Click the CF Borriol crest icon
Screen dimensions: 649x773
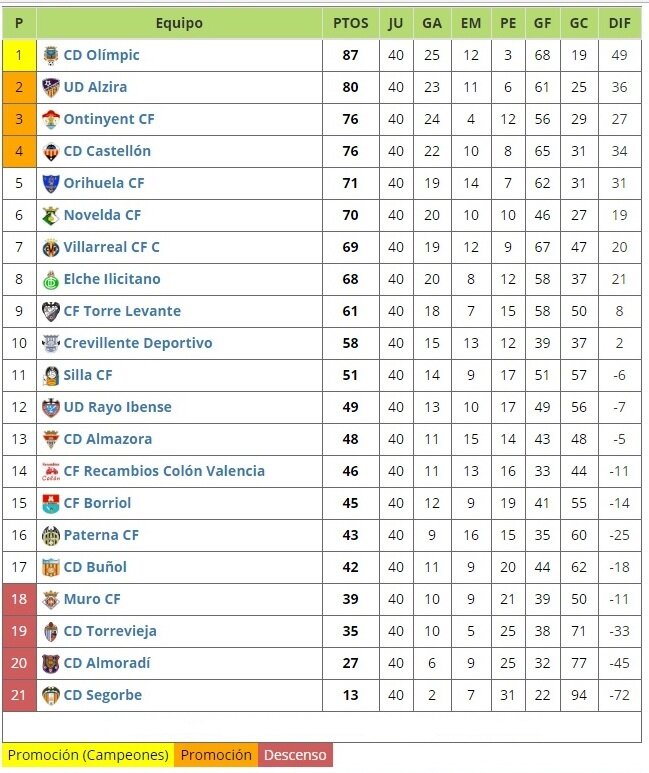click(51, 503)
